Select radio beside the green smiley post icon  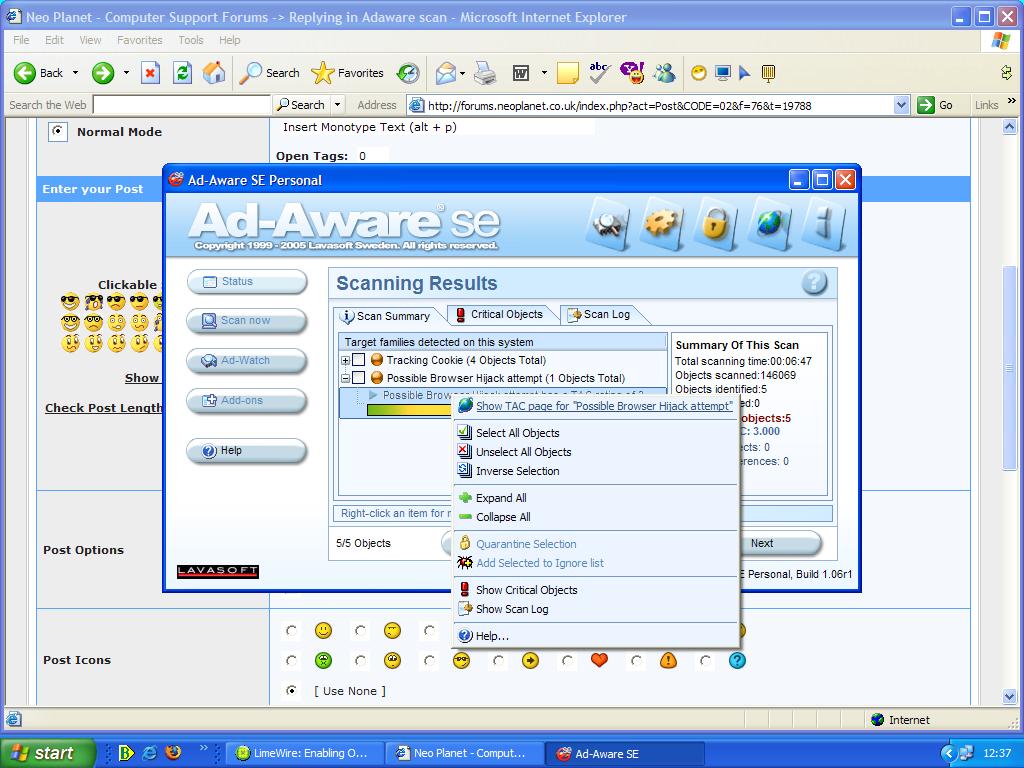coord(291,660)
